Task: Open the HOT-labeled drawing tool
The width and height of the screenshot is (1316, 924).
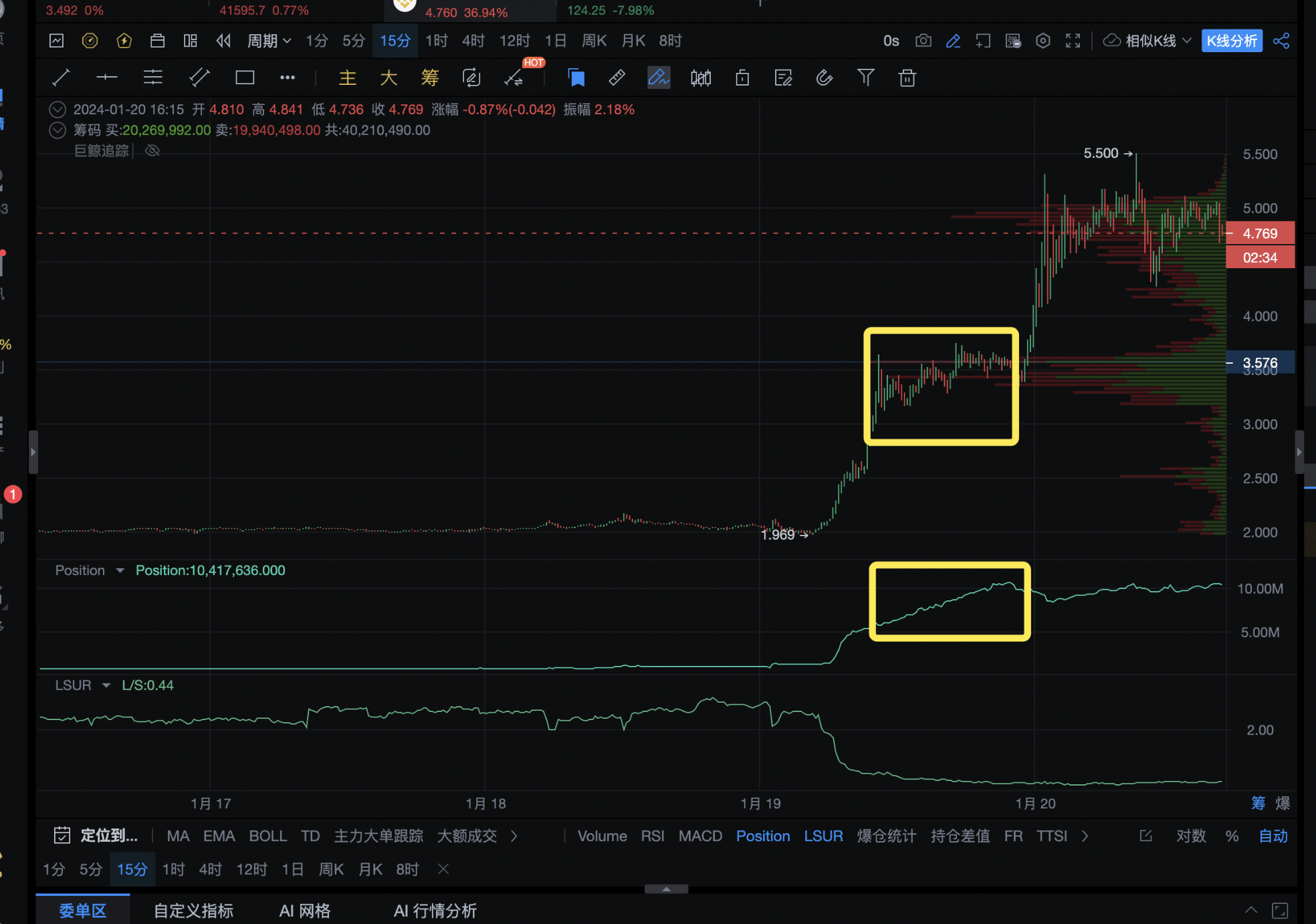Action: (514, 78)
